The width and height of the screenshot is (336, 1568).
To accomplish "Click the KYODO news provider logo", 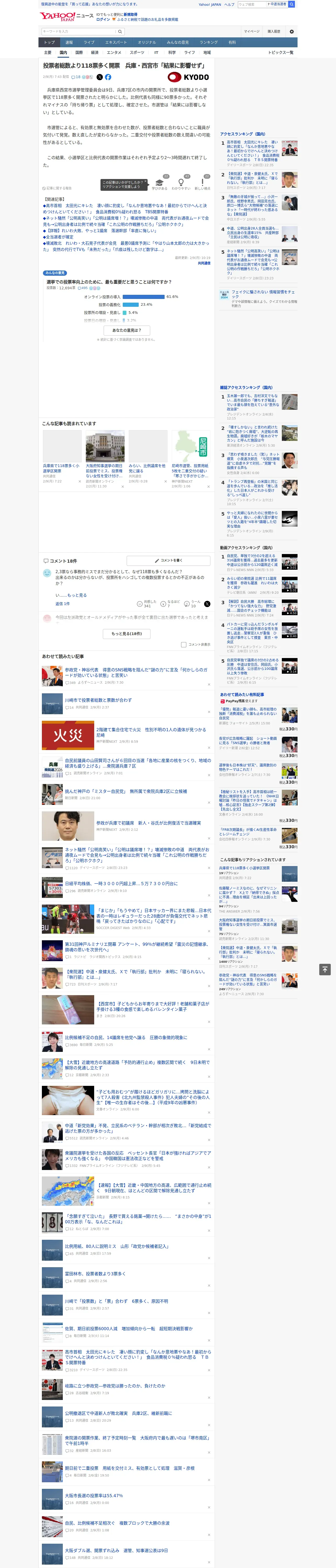I will [189, 77].
